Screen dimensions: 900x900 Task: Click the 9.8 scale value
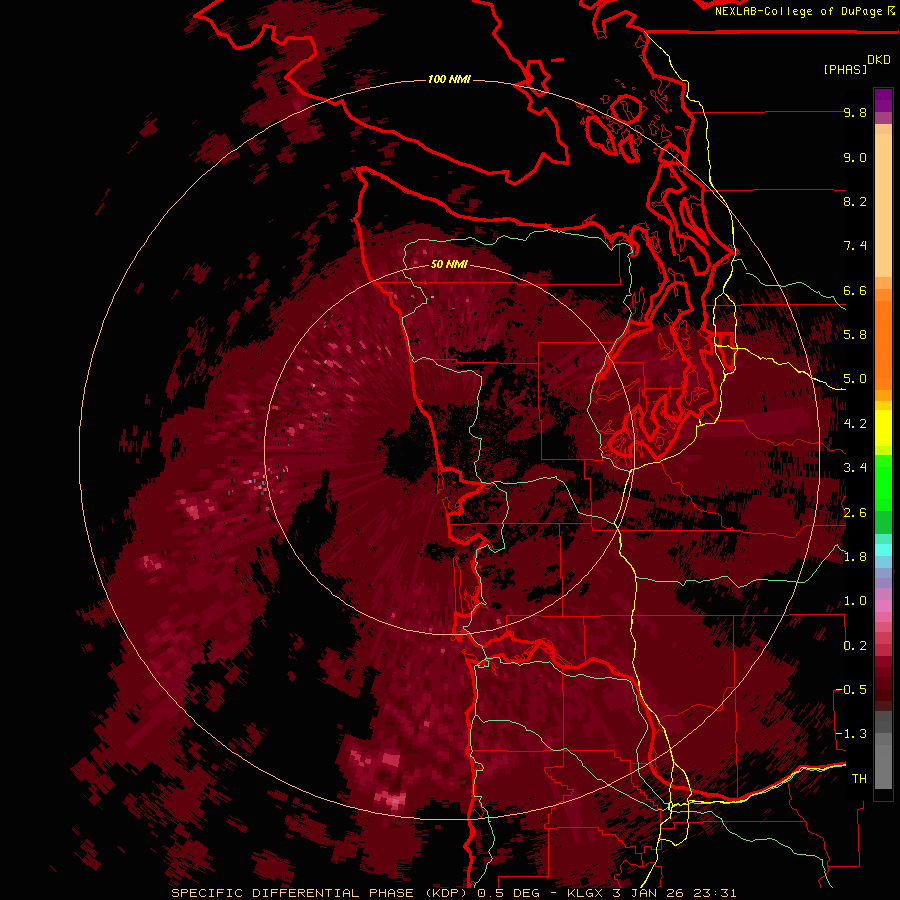tap(855, 112)
